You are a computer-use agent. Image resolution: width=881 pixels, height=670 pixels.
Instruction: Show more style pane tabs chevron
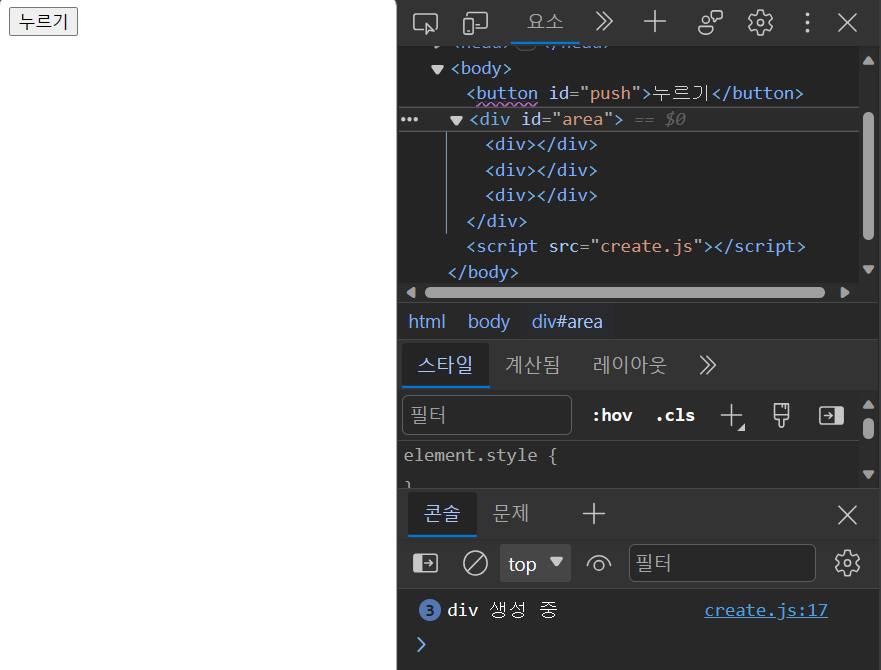pos(707,365)
